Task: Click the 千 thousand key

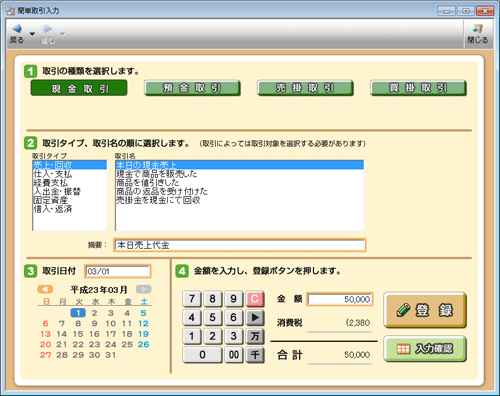Action: pos(255,355)
